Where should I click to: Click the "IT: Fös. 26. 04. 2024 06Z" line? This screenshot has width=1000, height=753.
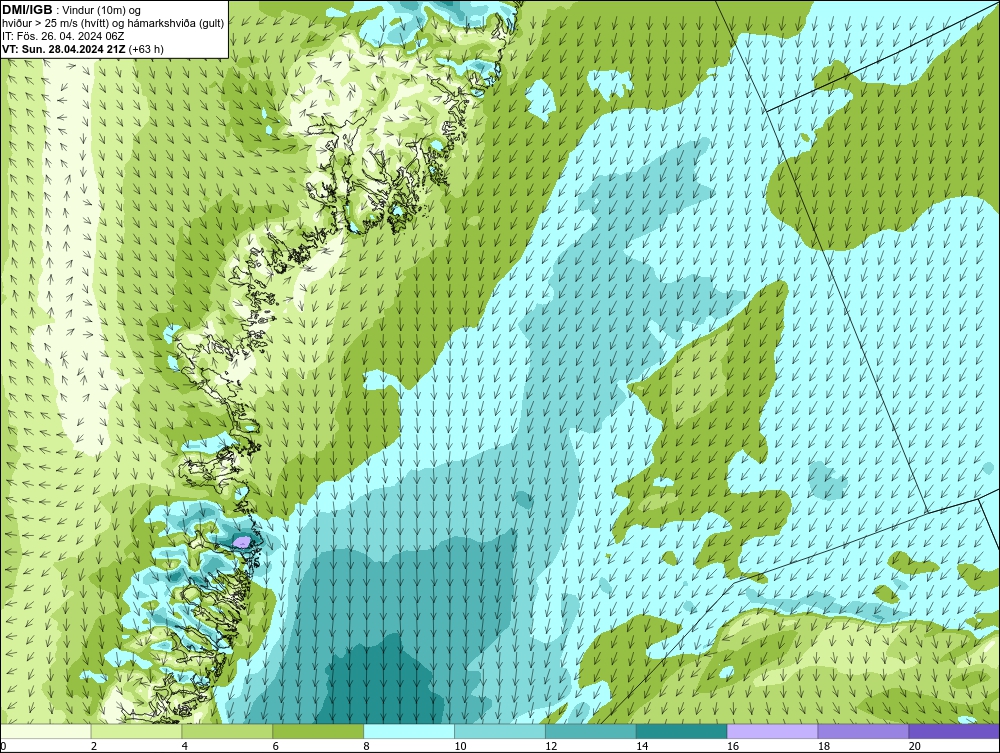click(63, 36)
